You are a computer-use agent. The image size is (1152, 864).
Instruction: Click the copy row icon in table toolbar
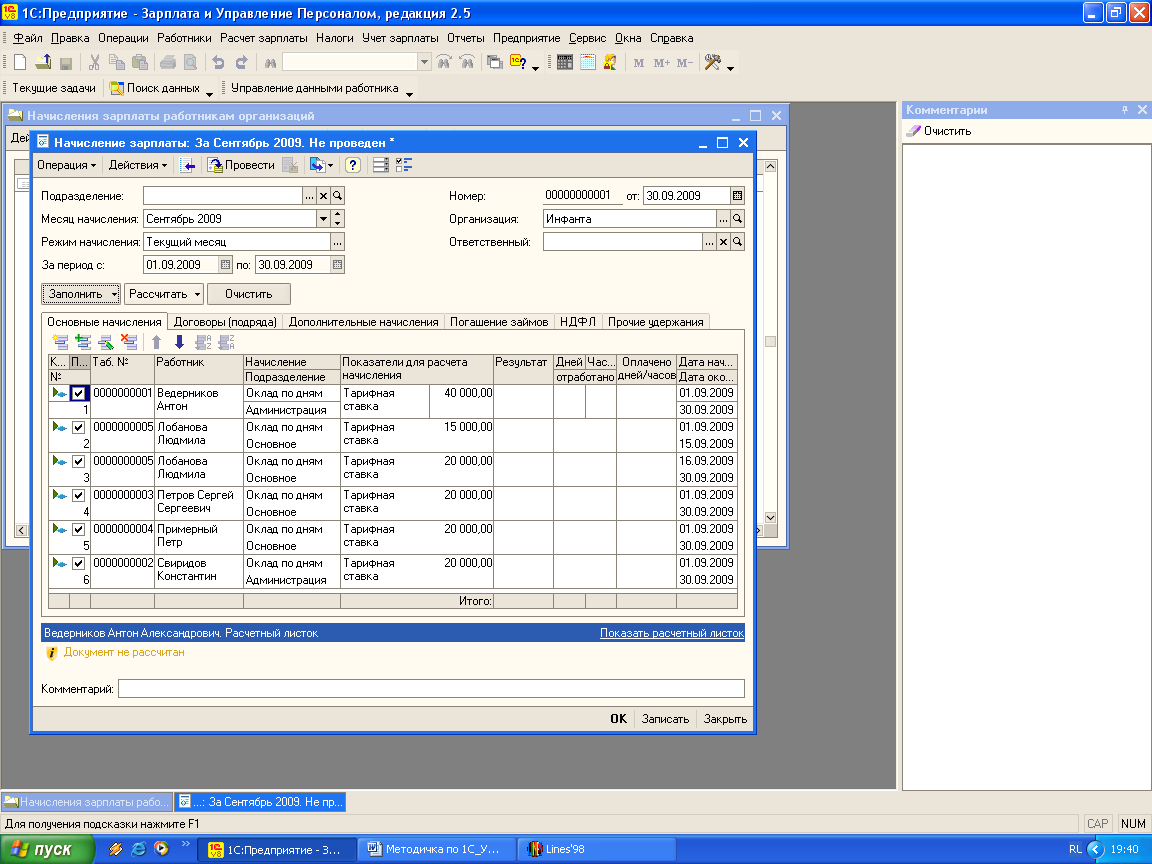point(83,342)
